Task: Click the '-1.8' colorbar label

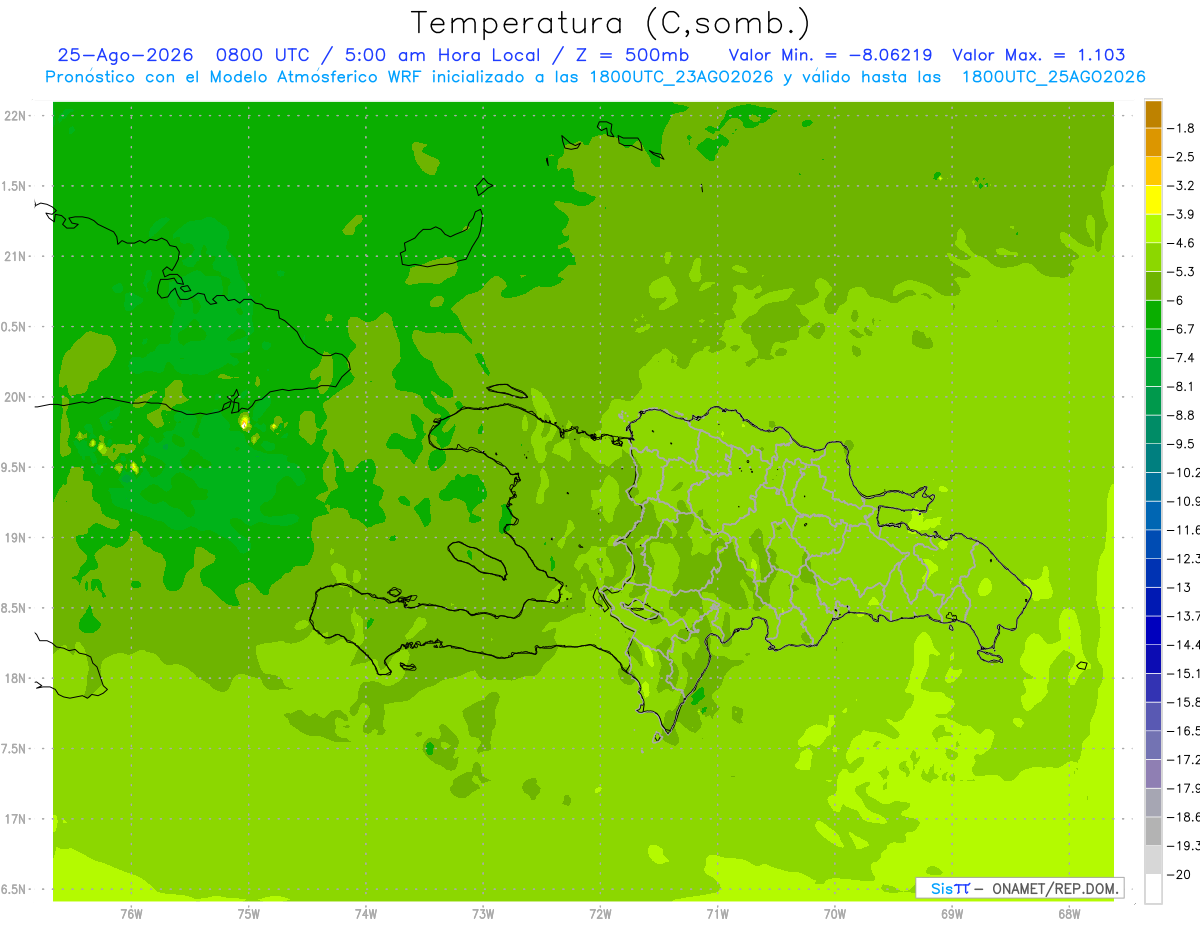Action: 1181,128
